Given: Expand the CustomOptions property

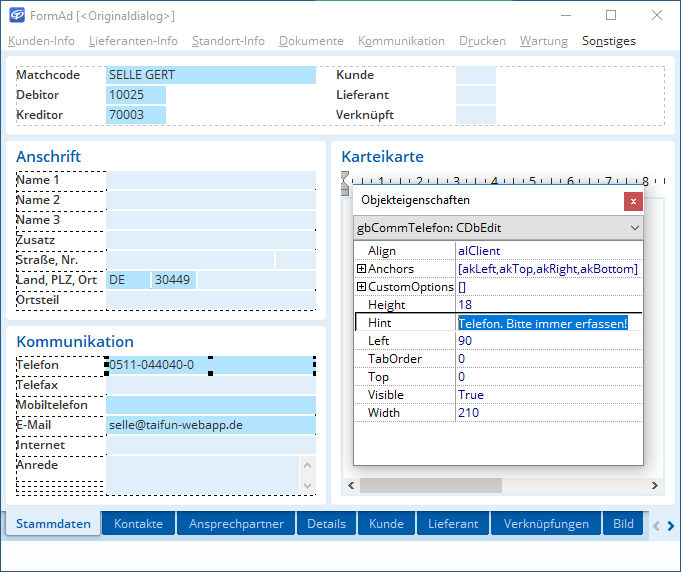Looking at the screenshot, I should coord(361,287).
